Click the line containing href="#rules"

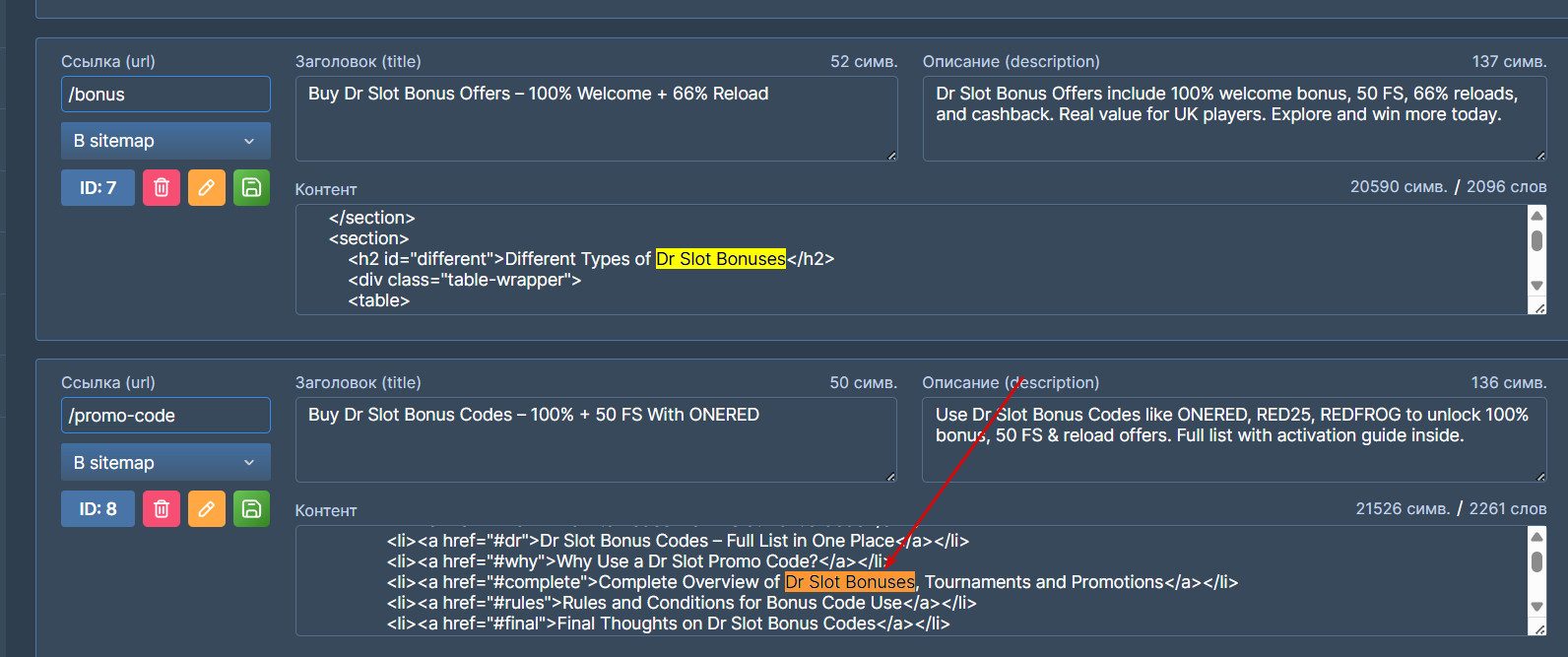[682, 603]
